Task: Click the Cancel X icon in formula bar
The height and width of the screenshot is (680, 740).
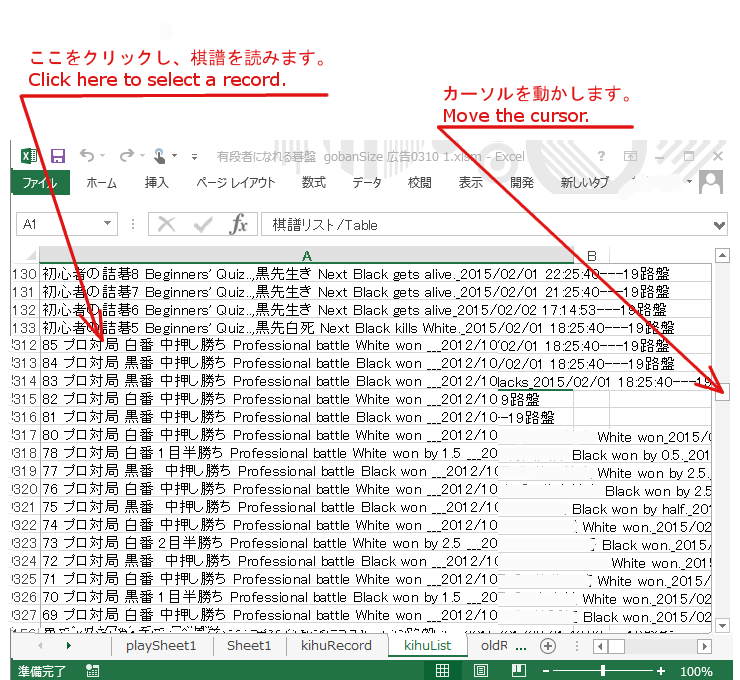Action: pos(167,225)
